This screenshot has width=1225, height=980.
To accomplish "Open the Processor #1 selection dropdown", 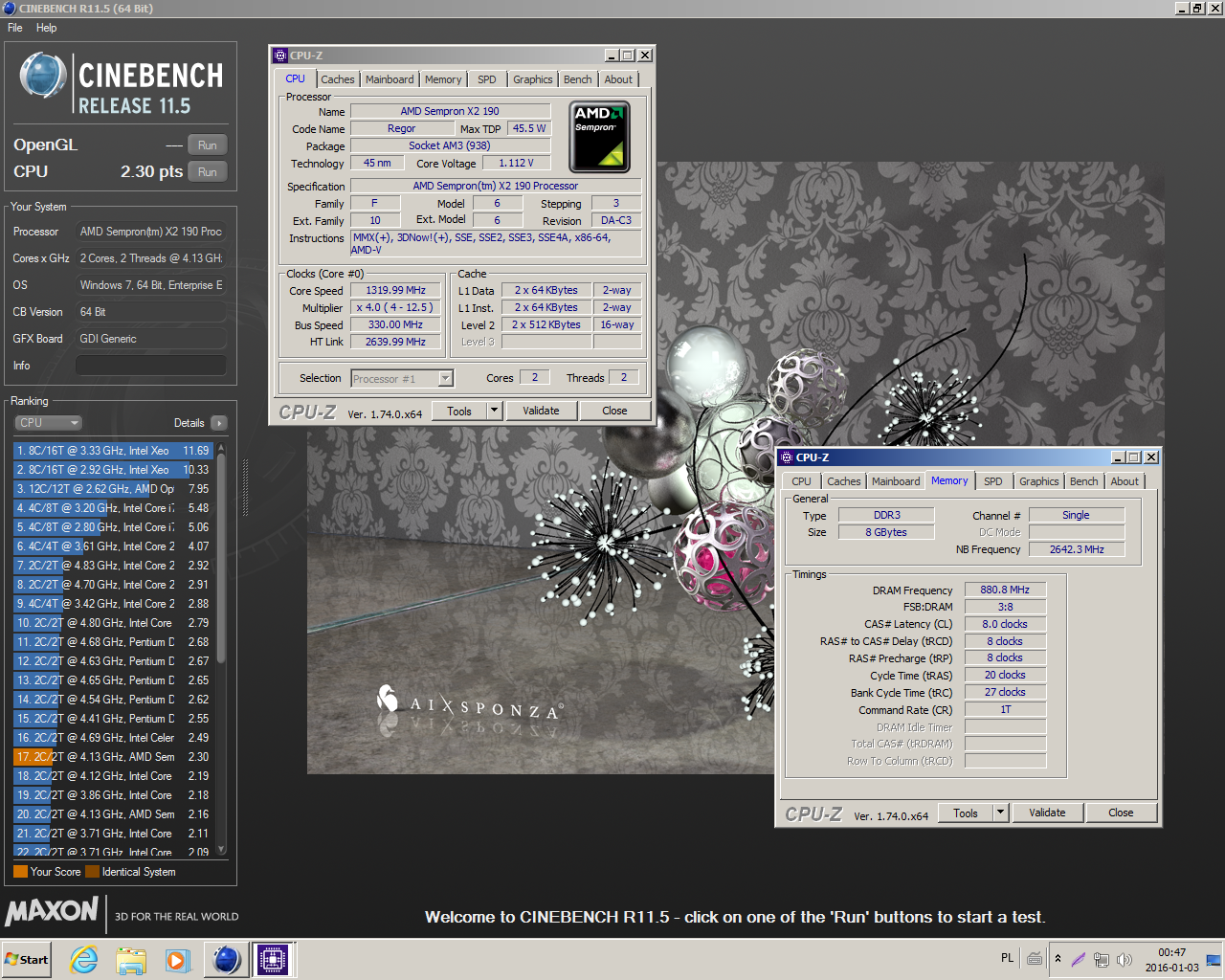I will 402,379.
